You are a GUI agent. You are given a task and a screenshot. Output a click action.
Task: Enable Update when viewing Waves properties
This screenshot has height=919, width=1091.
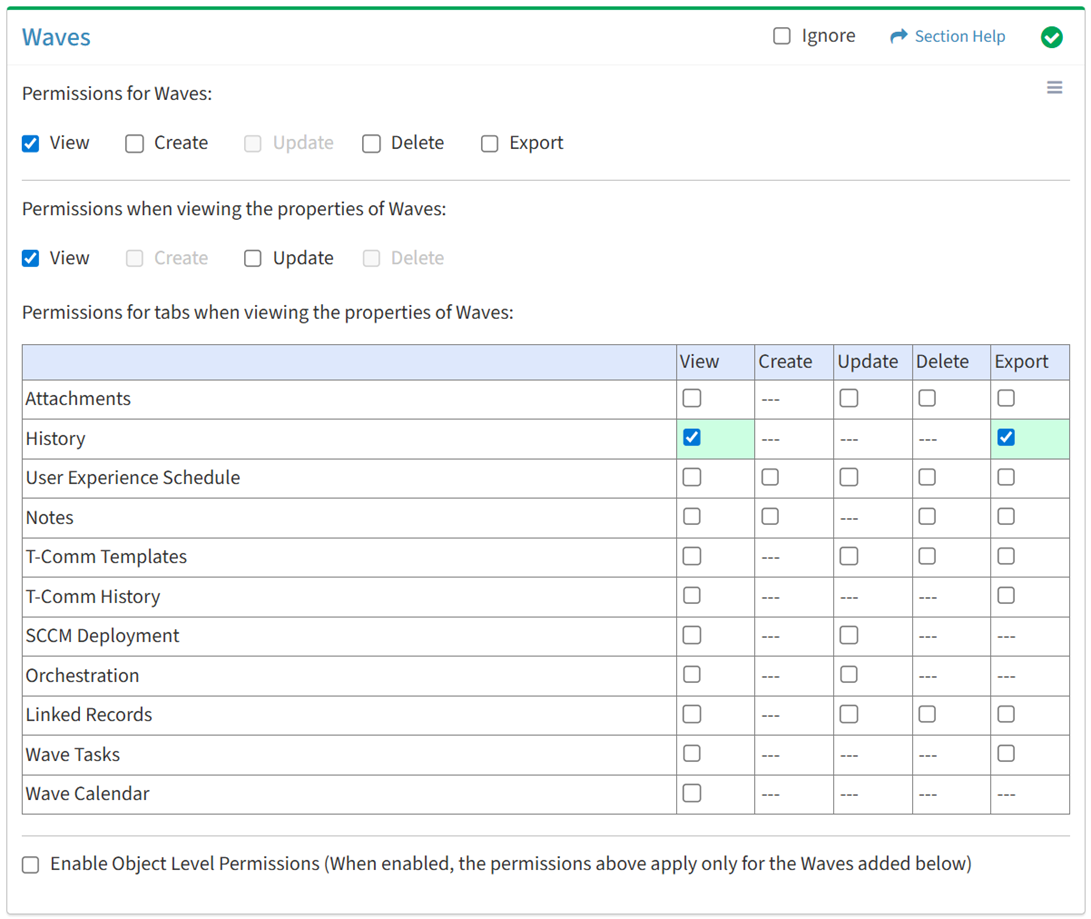click(x=253, y=259)
